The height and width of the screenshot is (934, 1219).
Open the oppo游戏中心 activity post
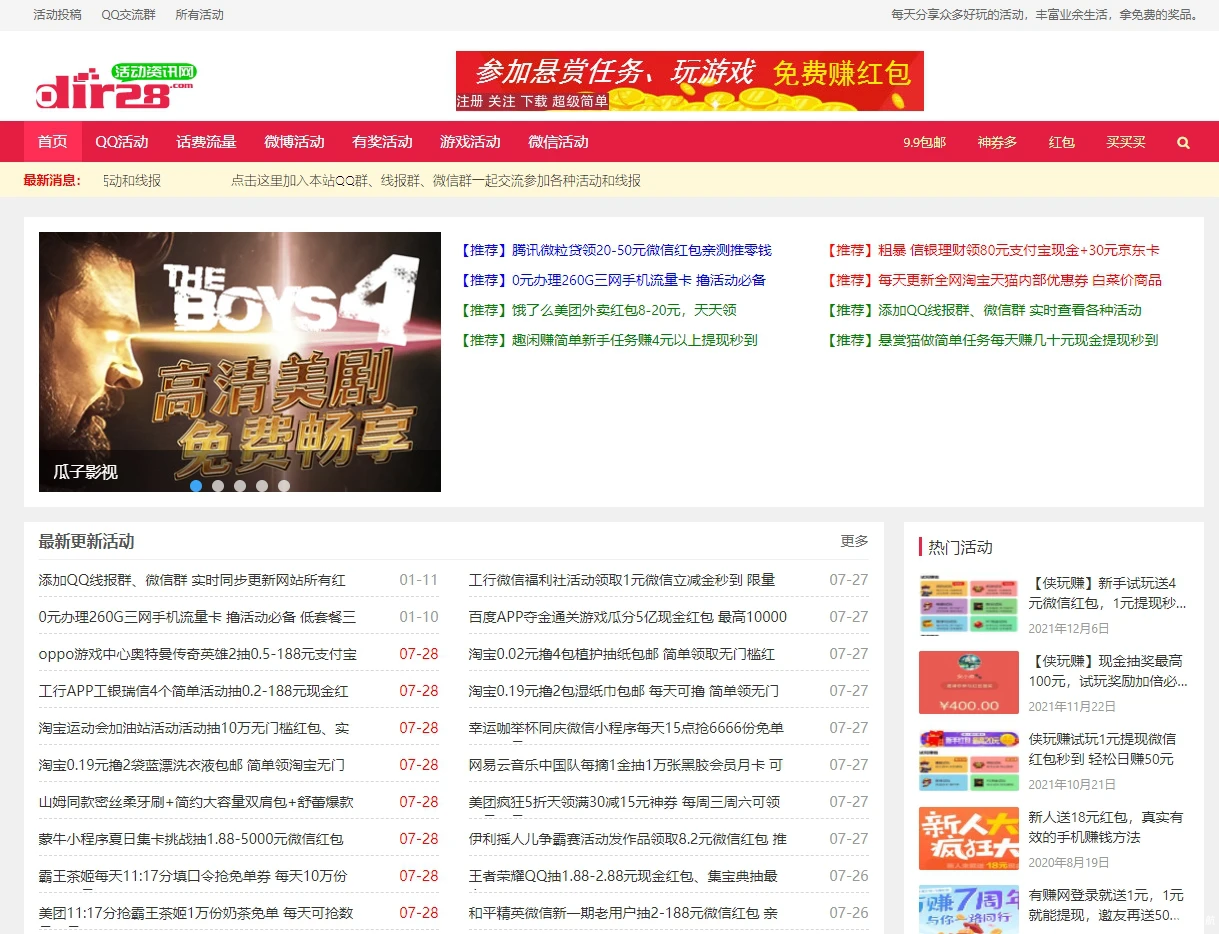pyautogui.click(x=197, y=654)
